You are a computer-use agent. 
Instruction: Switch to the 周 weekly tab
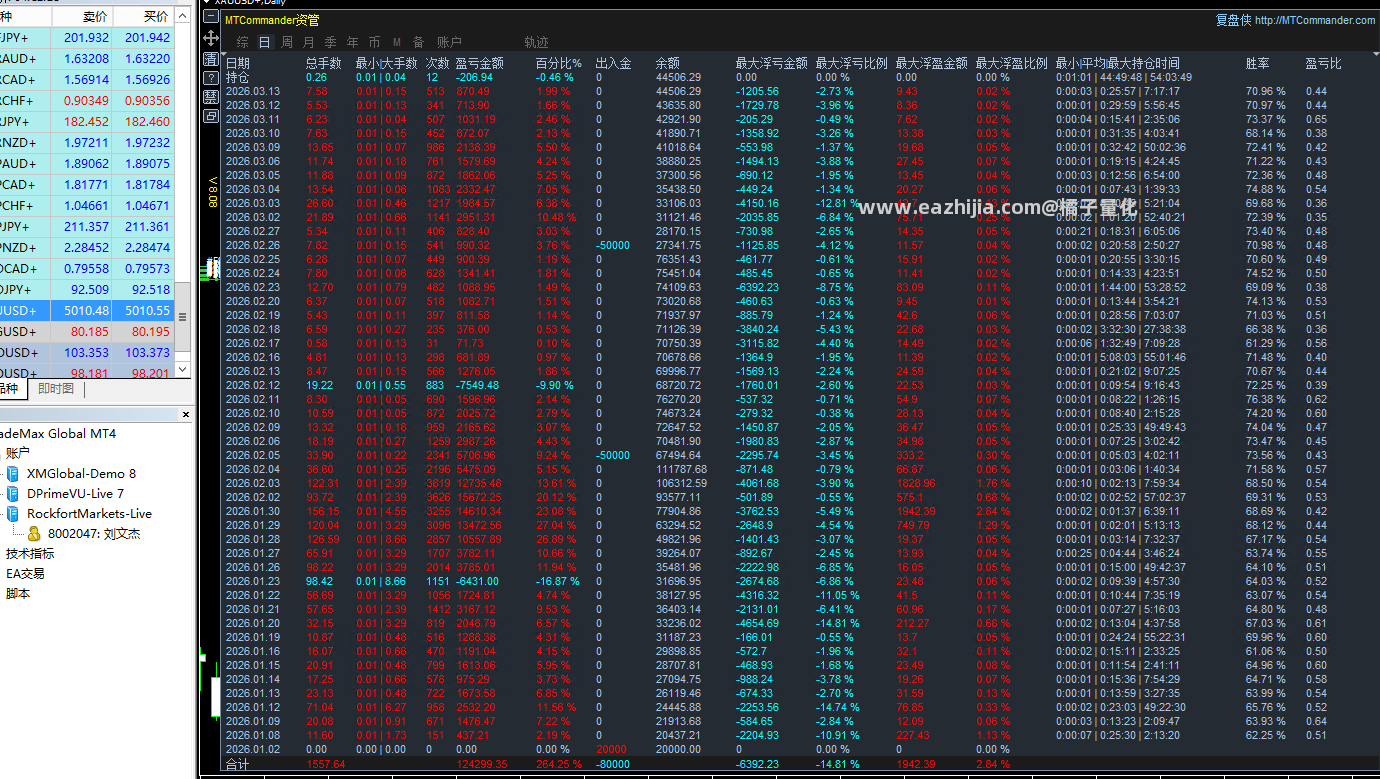287,42
